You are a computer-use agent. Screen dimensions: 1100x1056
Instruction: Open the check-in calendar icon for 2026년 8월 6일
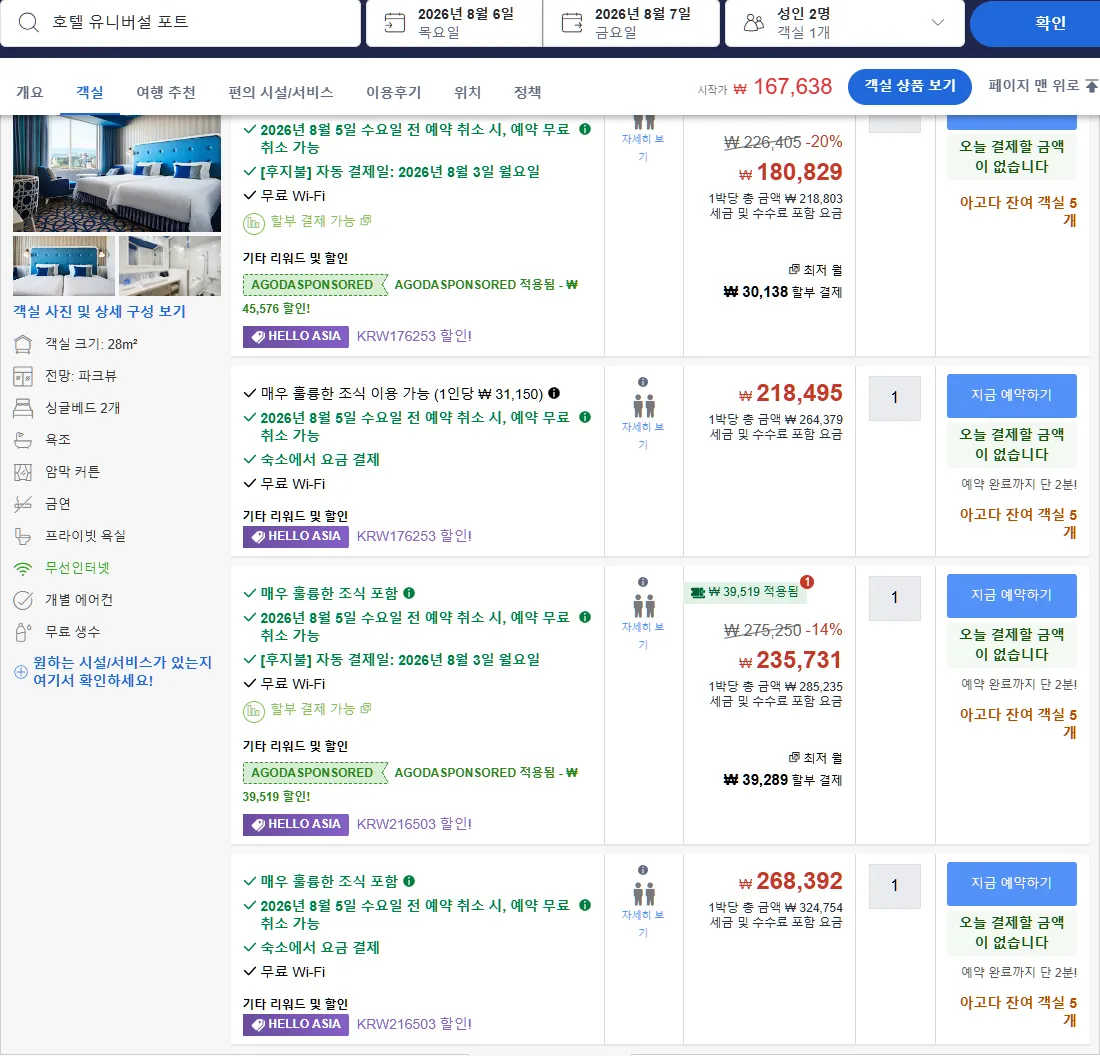394,22
